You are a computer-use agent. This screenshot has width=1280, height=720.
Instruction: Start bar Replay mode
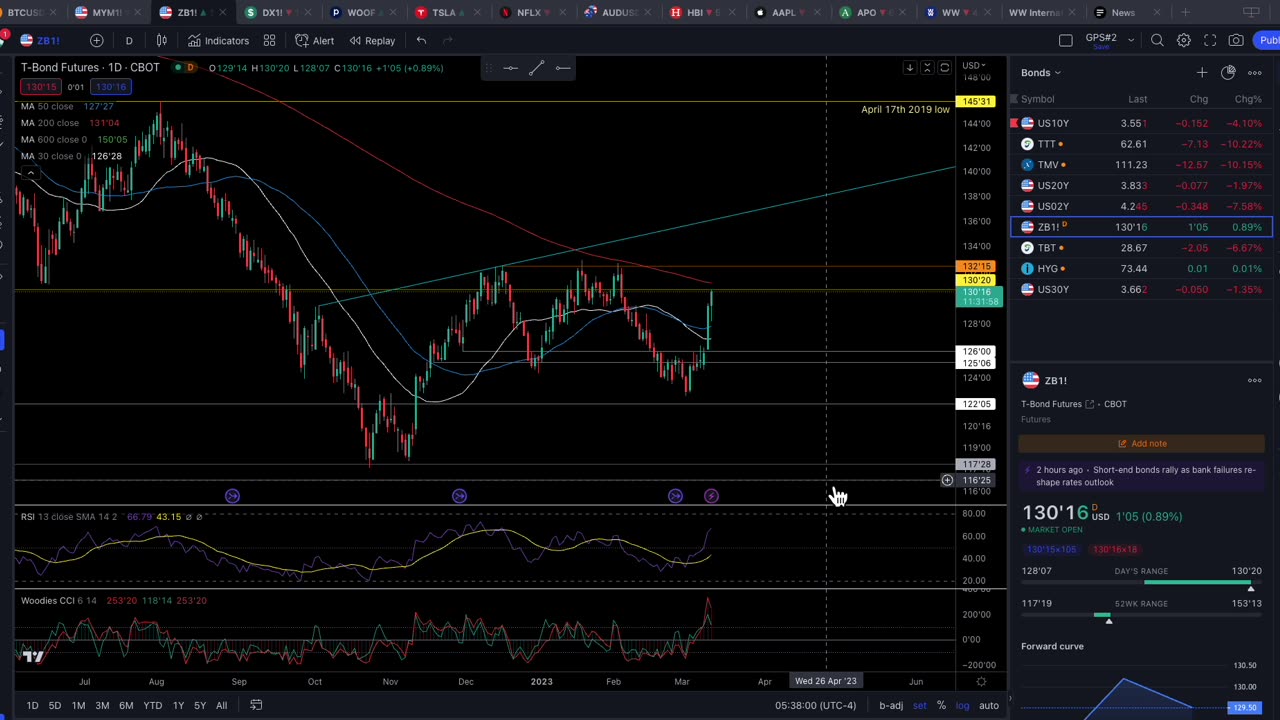[x=372, y=40]
